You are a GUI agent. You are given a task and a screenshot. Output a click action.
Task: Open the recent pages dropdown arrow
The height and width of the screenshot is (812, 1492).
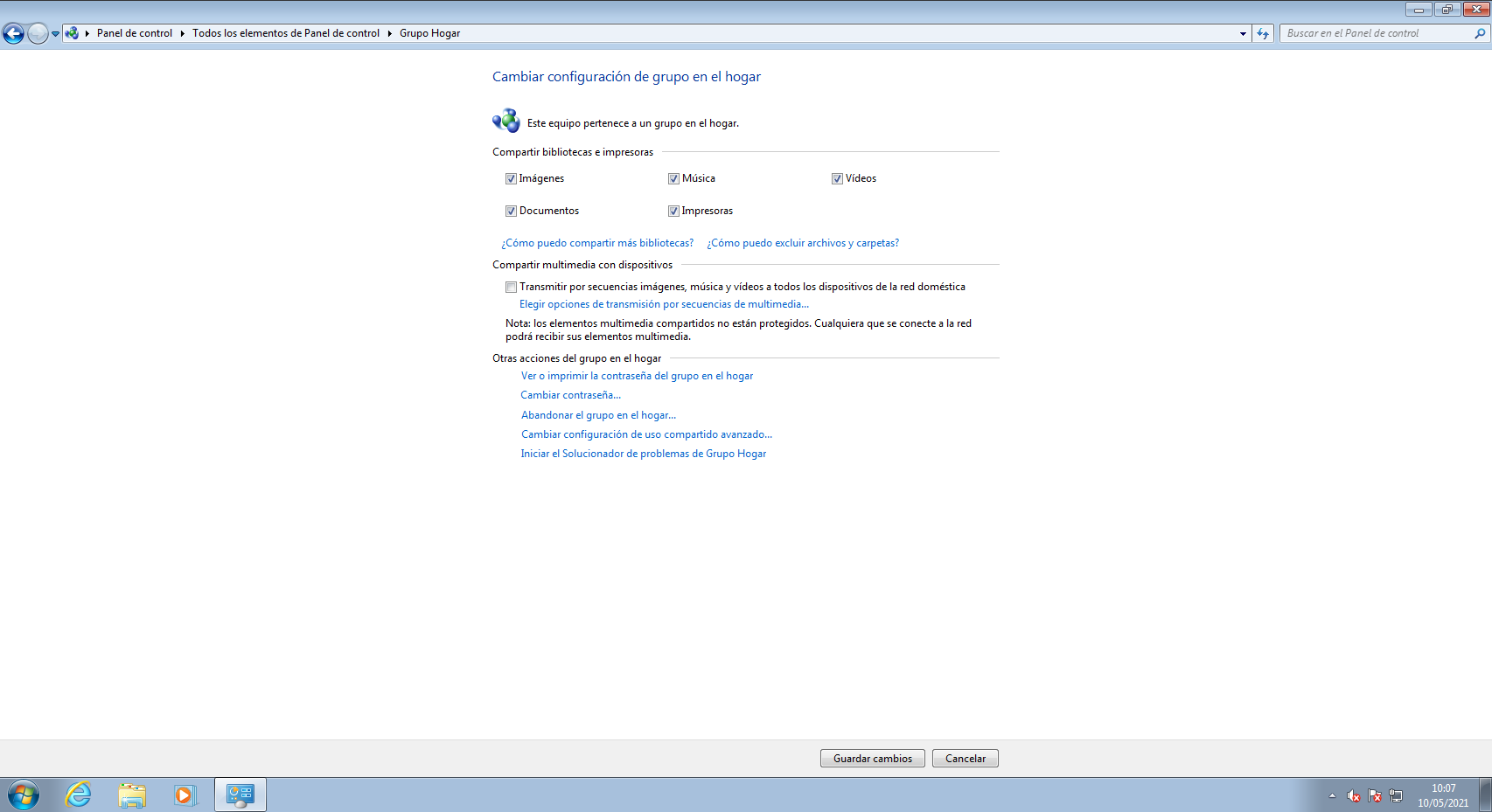55,34
